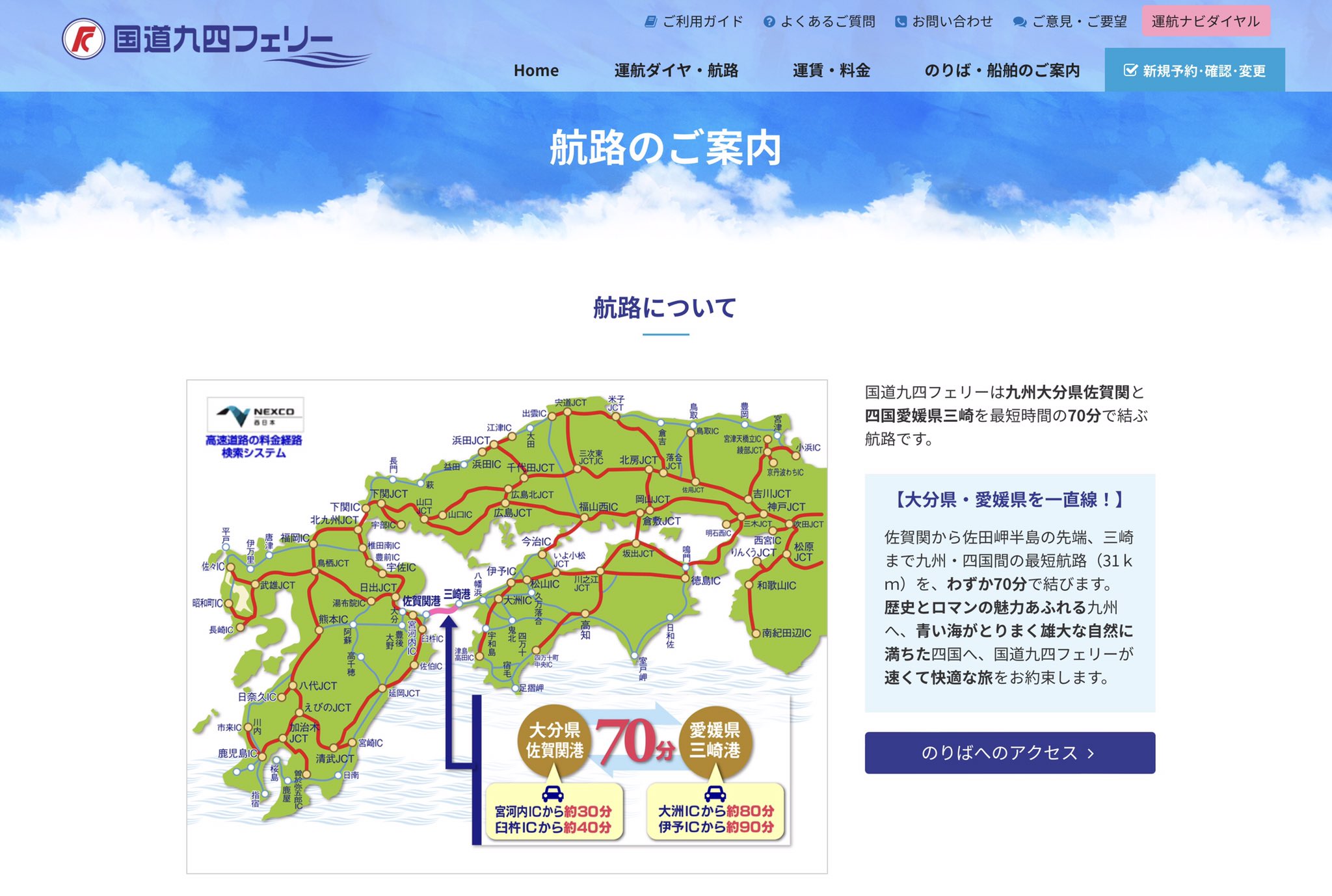This screenshot has height=896, width=1332.
Task: Open the Home menu item
Action: click(536, 70)
